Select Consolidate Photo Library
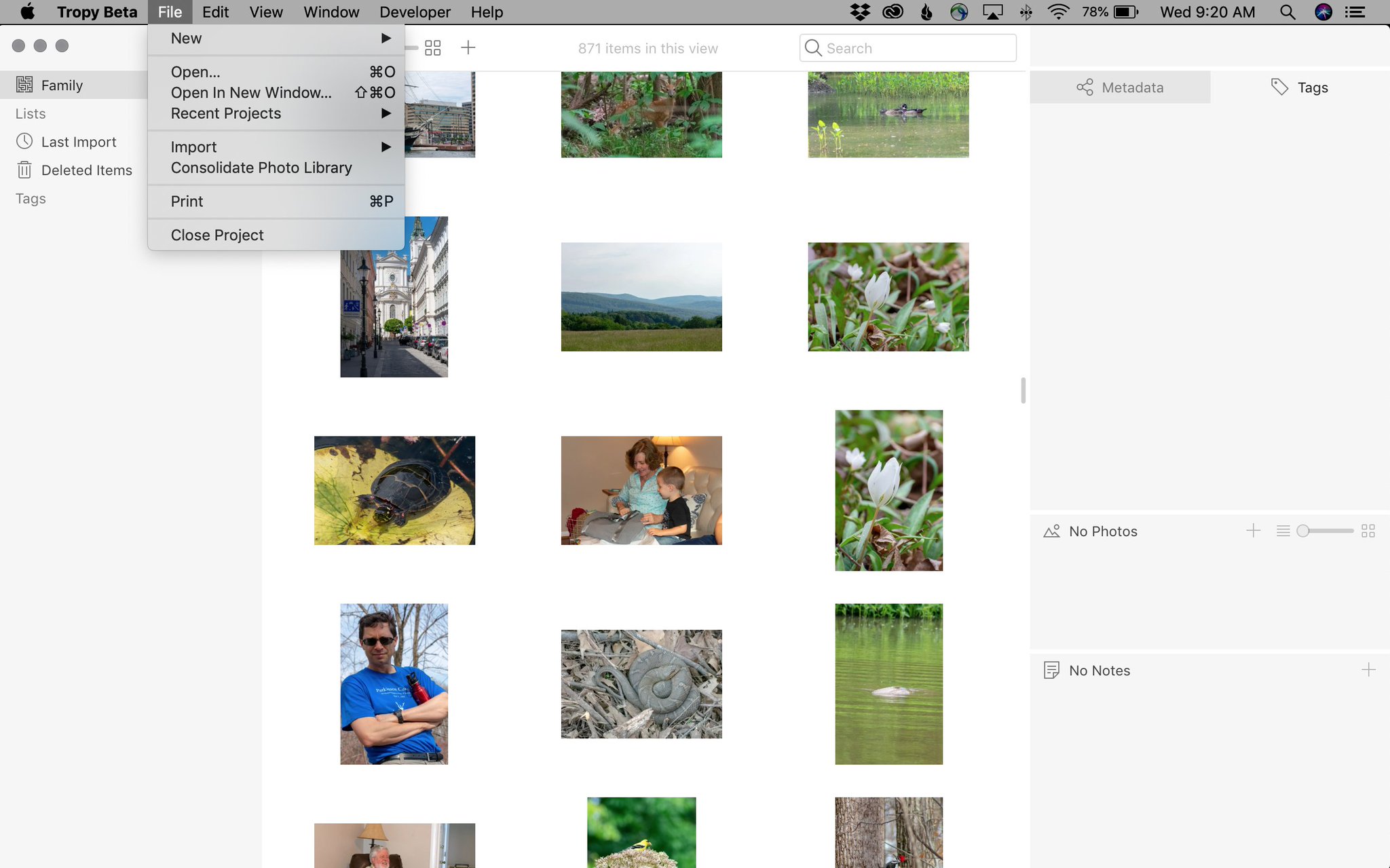 point(276,168)
